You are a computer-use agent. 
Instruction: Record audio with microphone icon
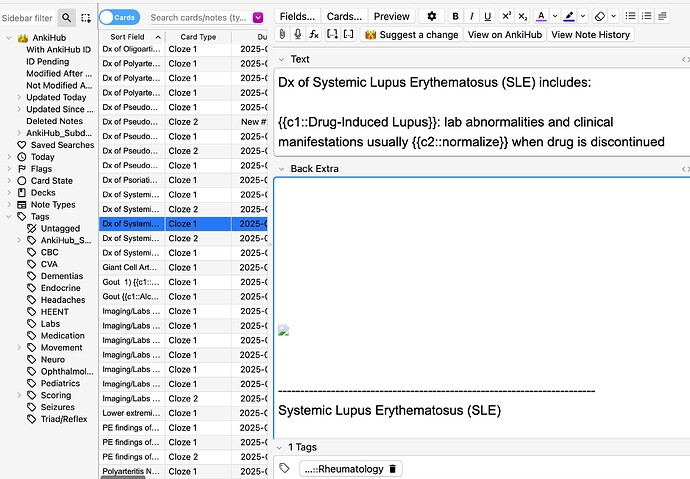pos(298,34)
